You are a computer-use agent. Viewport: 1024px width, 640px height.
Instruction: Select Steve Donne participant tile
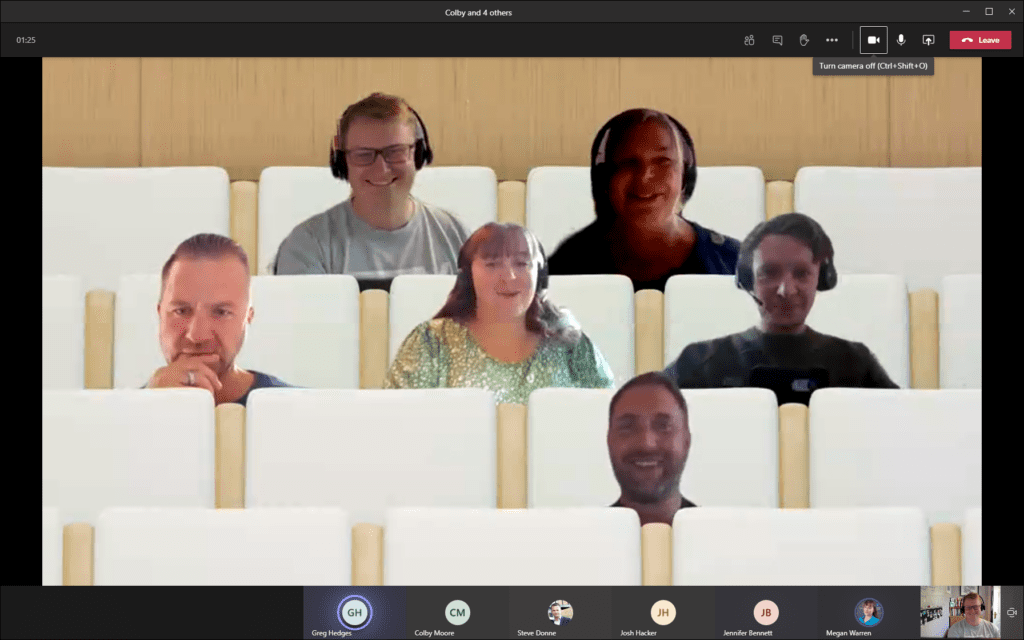(x=560, y=613)
